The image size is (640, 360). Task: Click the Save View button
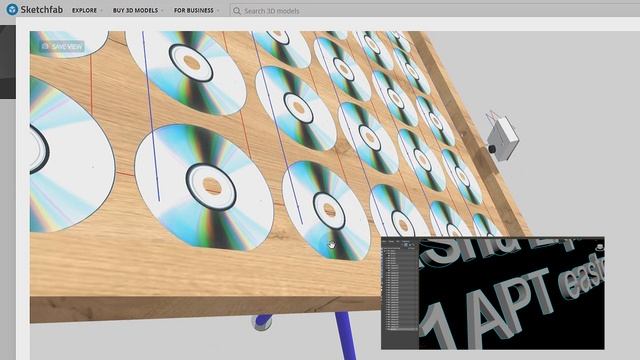[62, 47]
